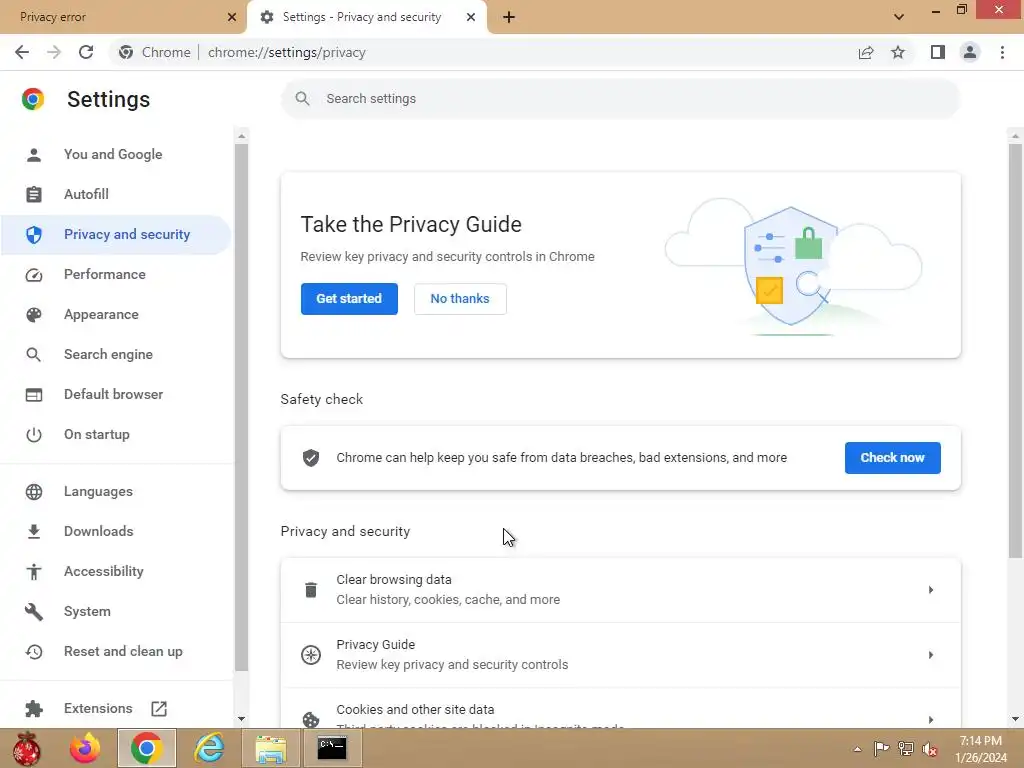Bookmark this page with the star icon
Screen dimensions: 1024x768
pyautogui.click(x=898, y=52)
